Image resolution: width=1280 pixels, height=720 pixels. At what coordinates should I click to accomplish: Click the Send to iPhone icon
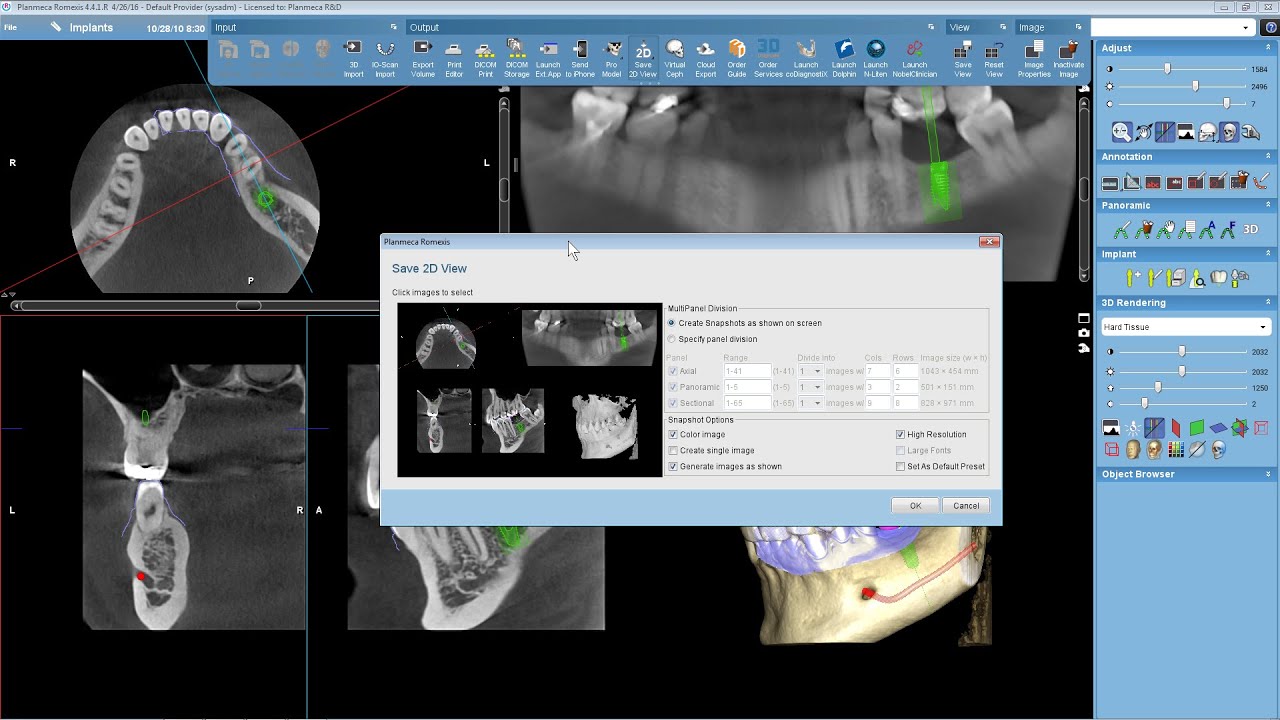click(580, 59)
